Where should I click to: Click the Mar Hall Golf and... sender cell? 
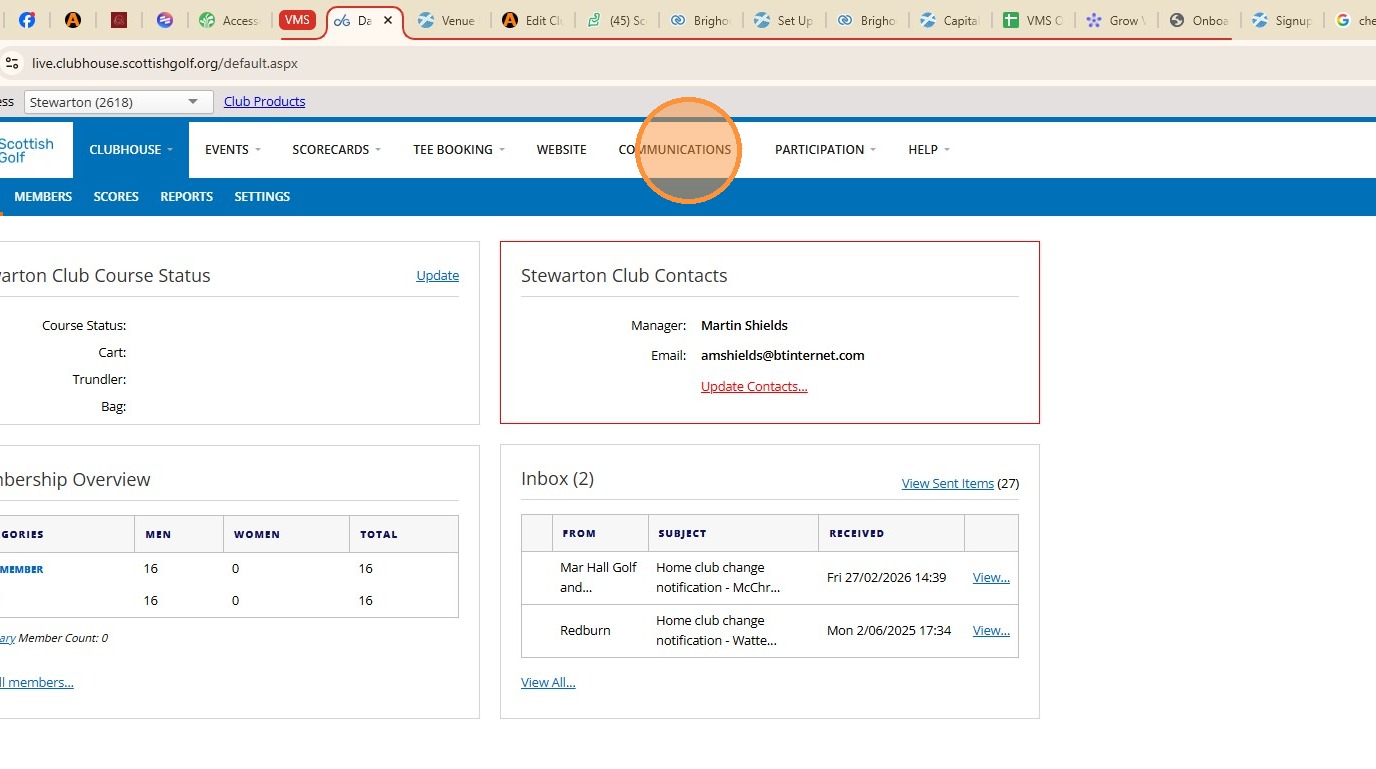point(598,578)
